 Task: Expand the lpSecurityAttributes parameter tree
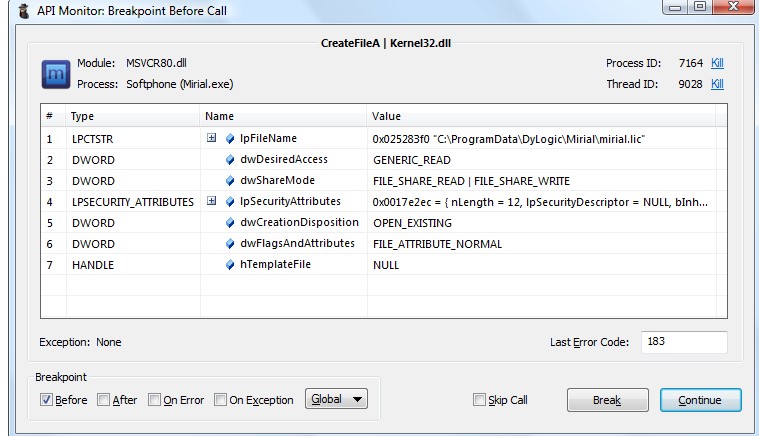[211, 201]
